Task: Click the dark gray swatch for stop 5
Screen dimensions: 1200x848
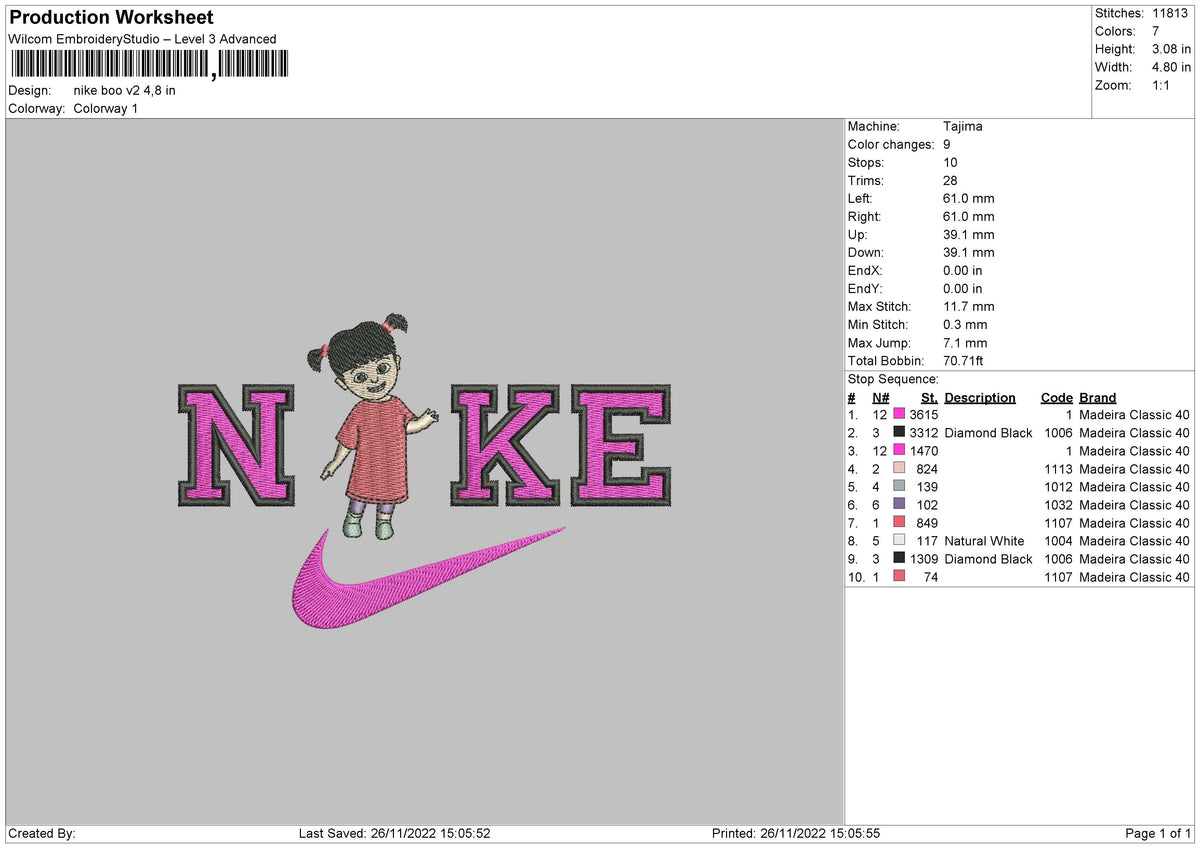Action: click(900, 487)
